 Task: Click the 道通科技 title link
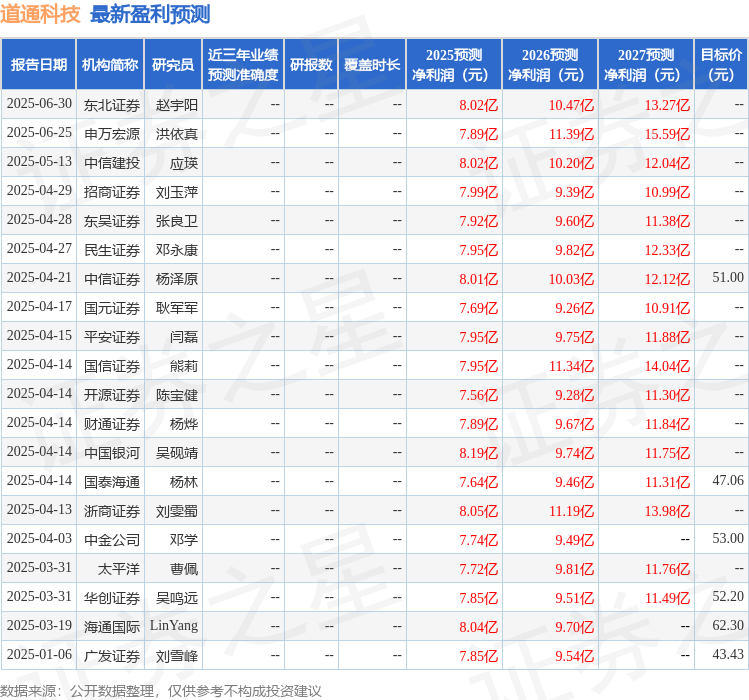pos(41,15)
